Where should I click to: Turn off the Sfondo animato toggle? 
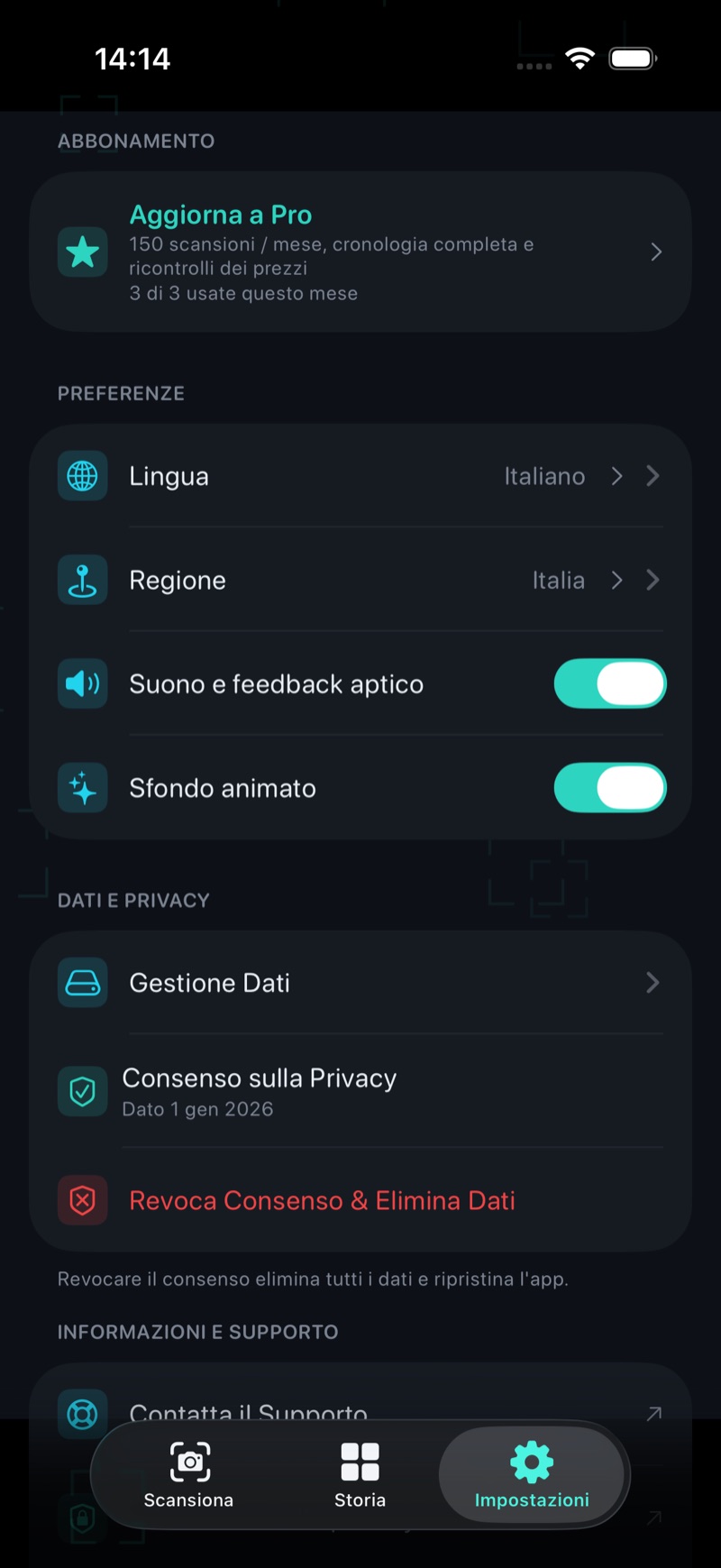pyautogui.click(x=610, y=788)
